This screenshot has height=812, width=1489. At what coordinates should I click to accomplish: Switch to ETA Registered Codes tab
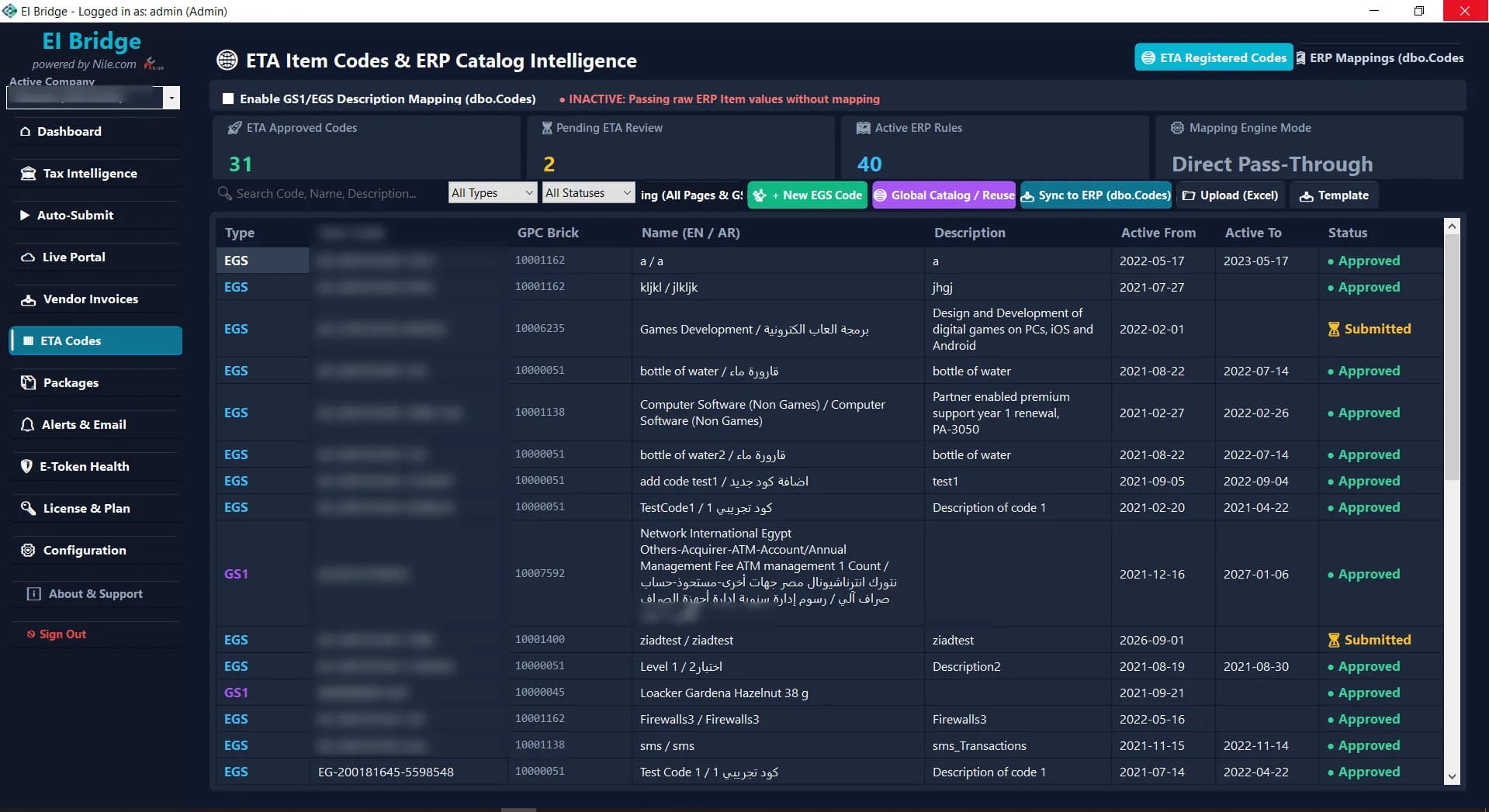[x=1214, y=57]
